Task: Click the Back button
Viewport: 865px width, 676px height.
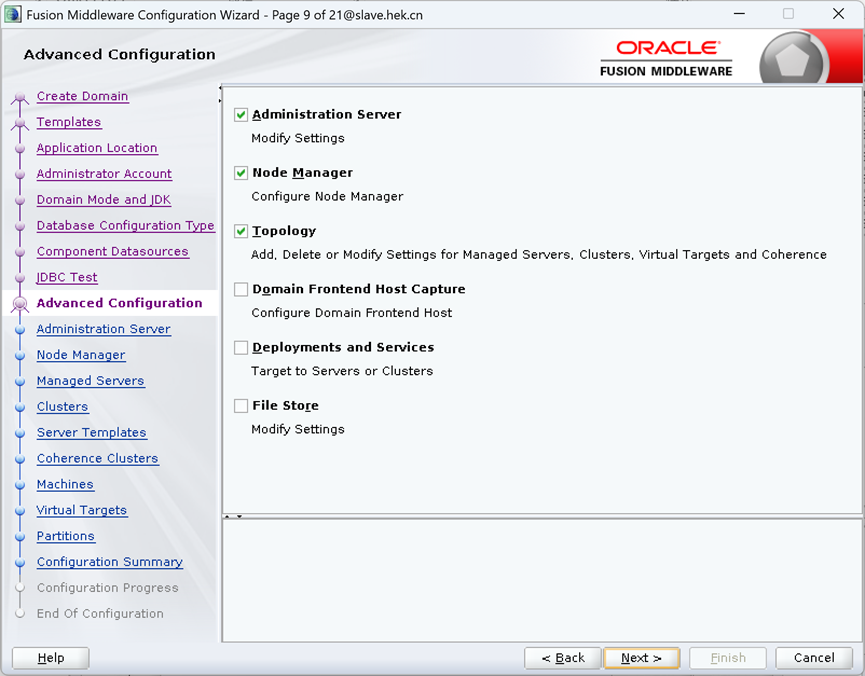Action: click(563, 658)
